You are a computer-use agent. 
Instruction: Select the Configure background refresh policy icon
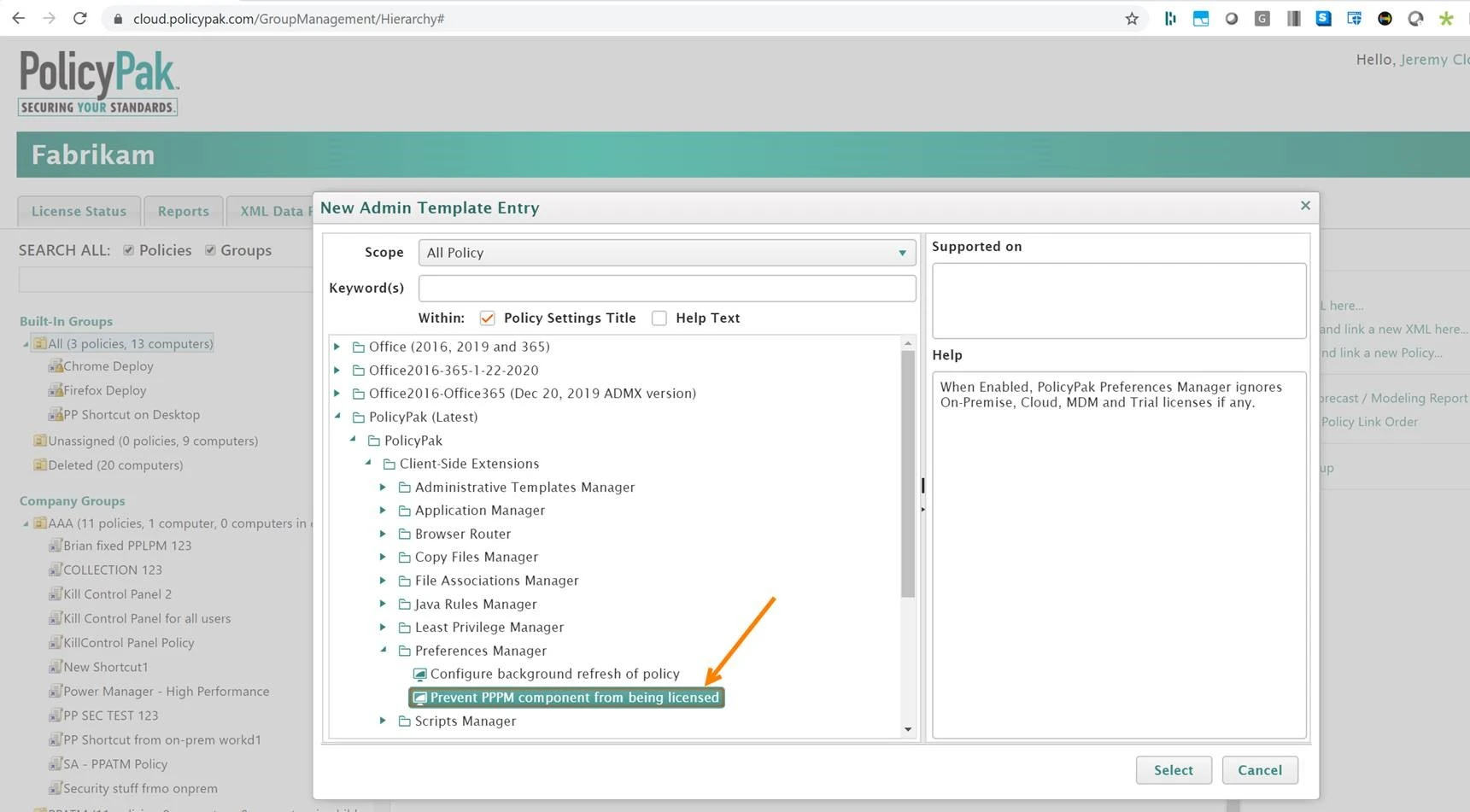[x=419, y=675]
